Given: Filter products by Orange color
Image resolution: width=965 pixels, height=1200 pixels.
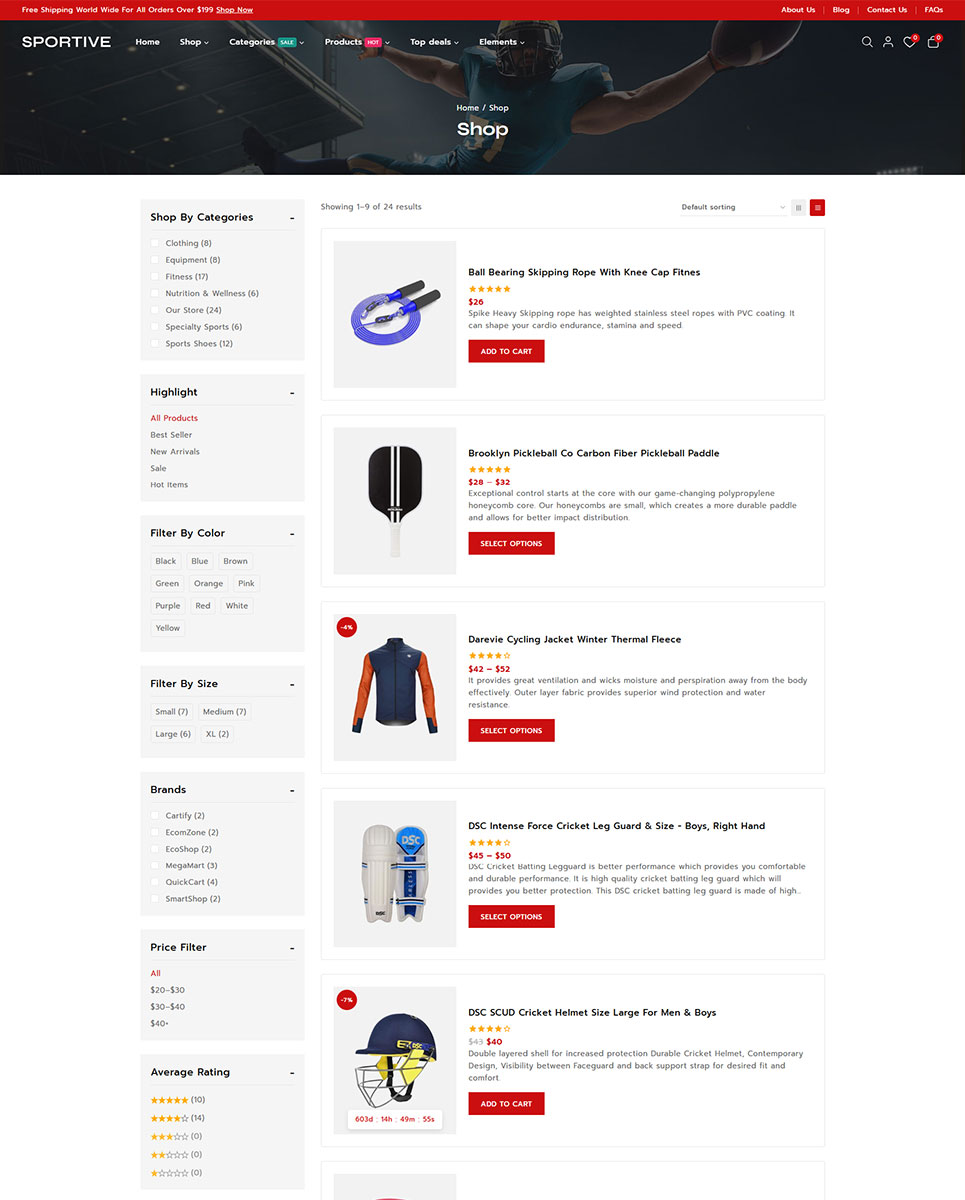Looking at the screenshot, I should point(209,583).
